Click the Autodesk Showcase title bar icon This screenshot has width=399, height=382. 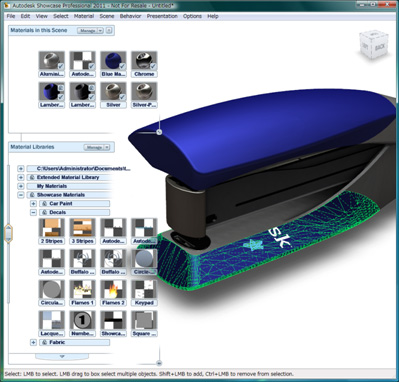click(x=6, y=5)
